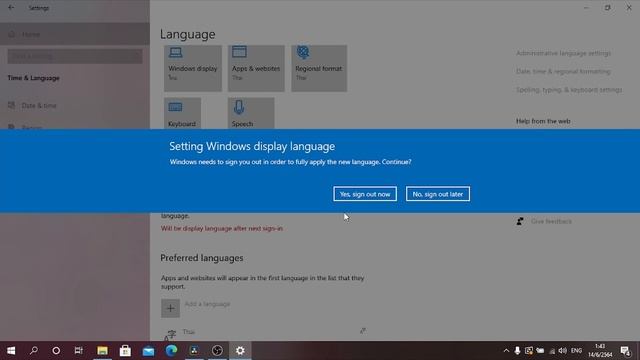The image size is (640, 360).
Task: Choose No, sign out later
Action: (x=438, y=194)
